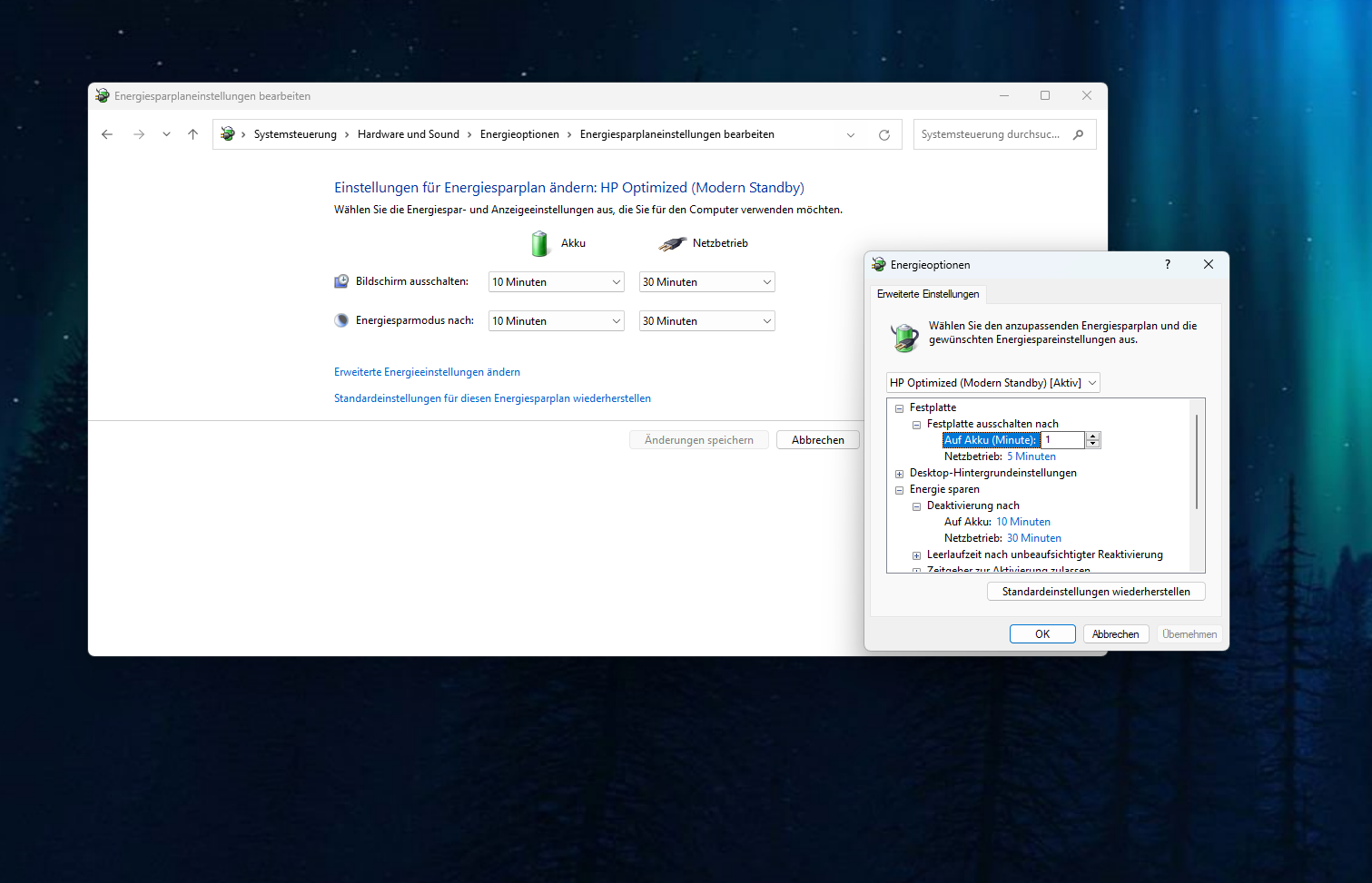
Task: Collapse the Festplatte tree node
Action: pos(899,408)
